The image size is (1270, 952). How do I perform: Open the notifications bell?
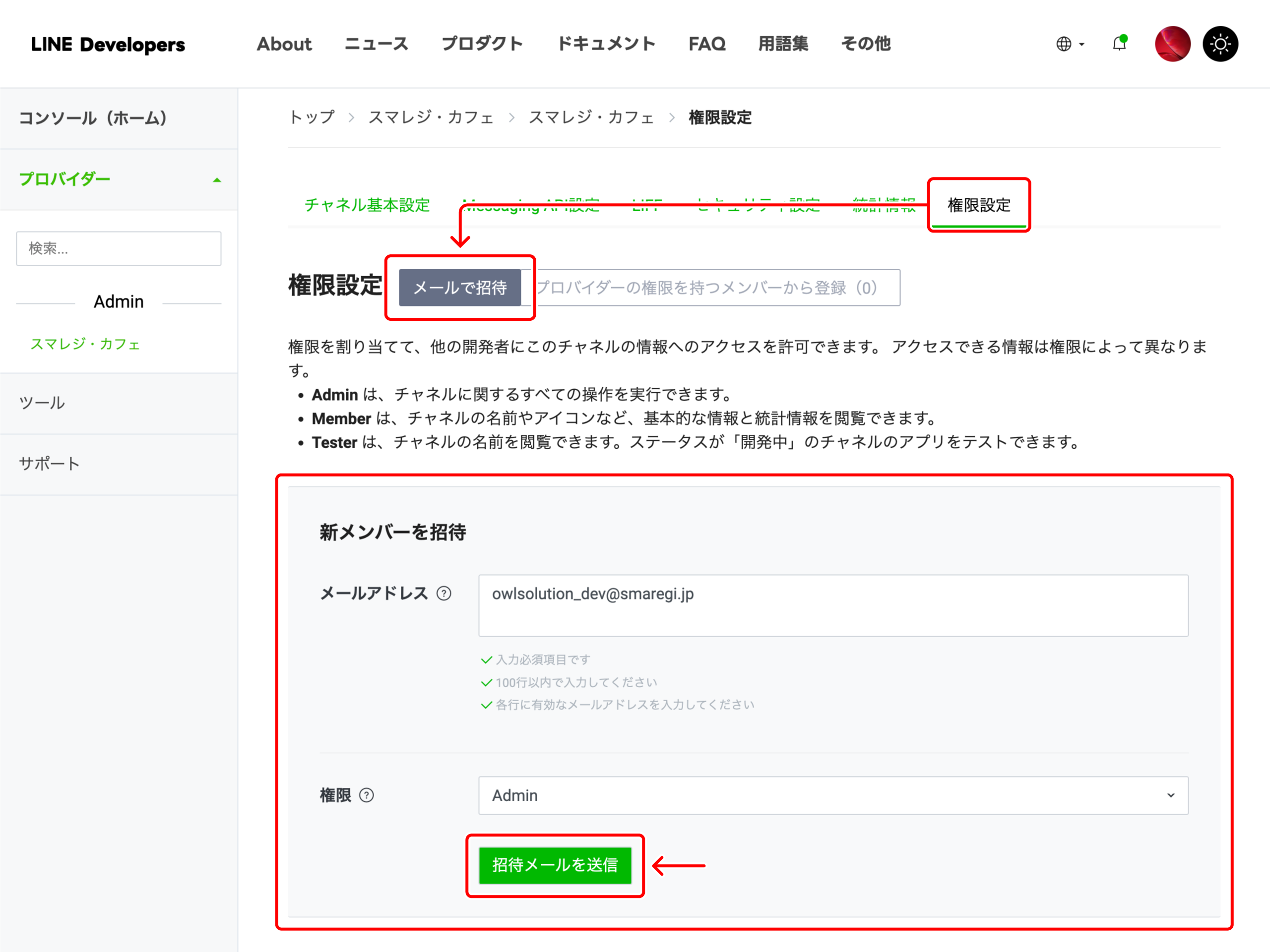(1120, 44)
